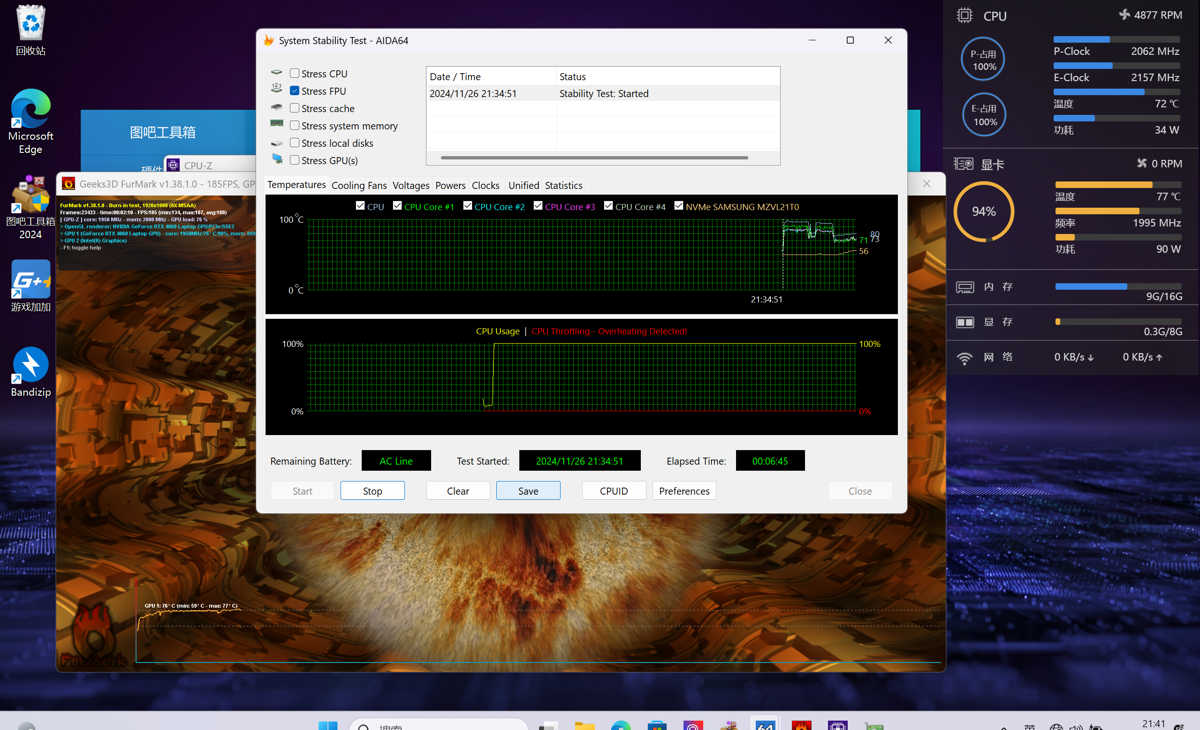Click the P-占用 100% circular gauge
1200x730 pixels.
[984, 60]
